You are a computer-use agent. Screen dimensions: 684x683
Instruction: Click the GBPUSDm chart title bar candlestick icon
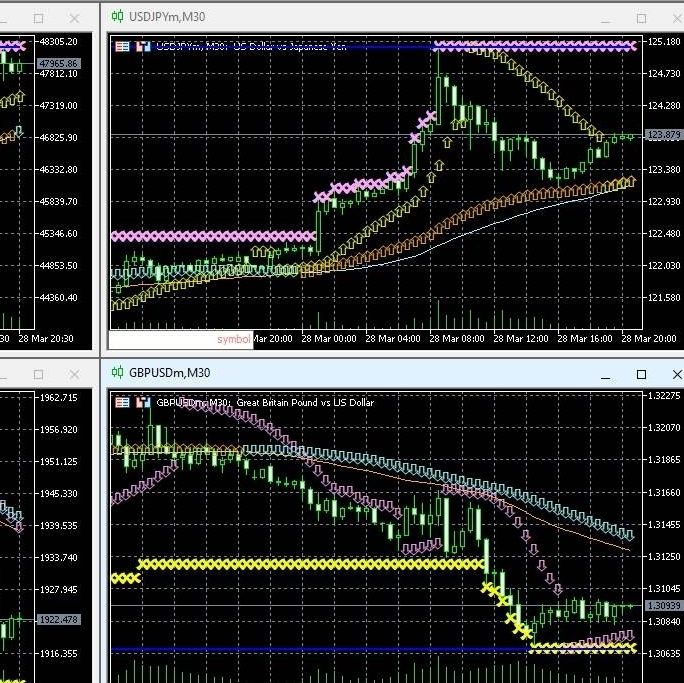coord(117,372)
